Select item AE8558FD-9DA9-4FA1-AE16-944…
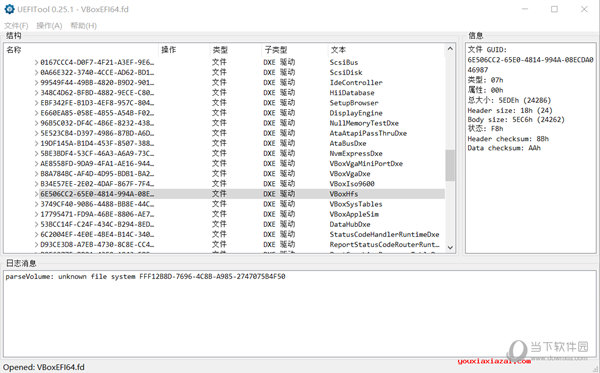 97,164
